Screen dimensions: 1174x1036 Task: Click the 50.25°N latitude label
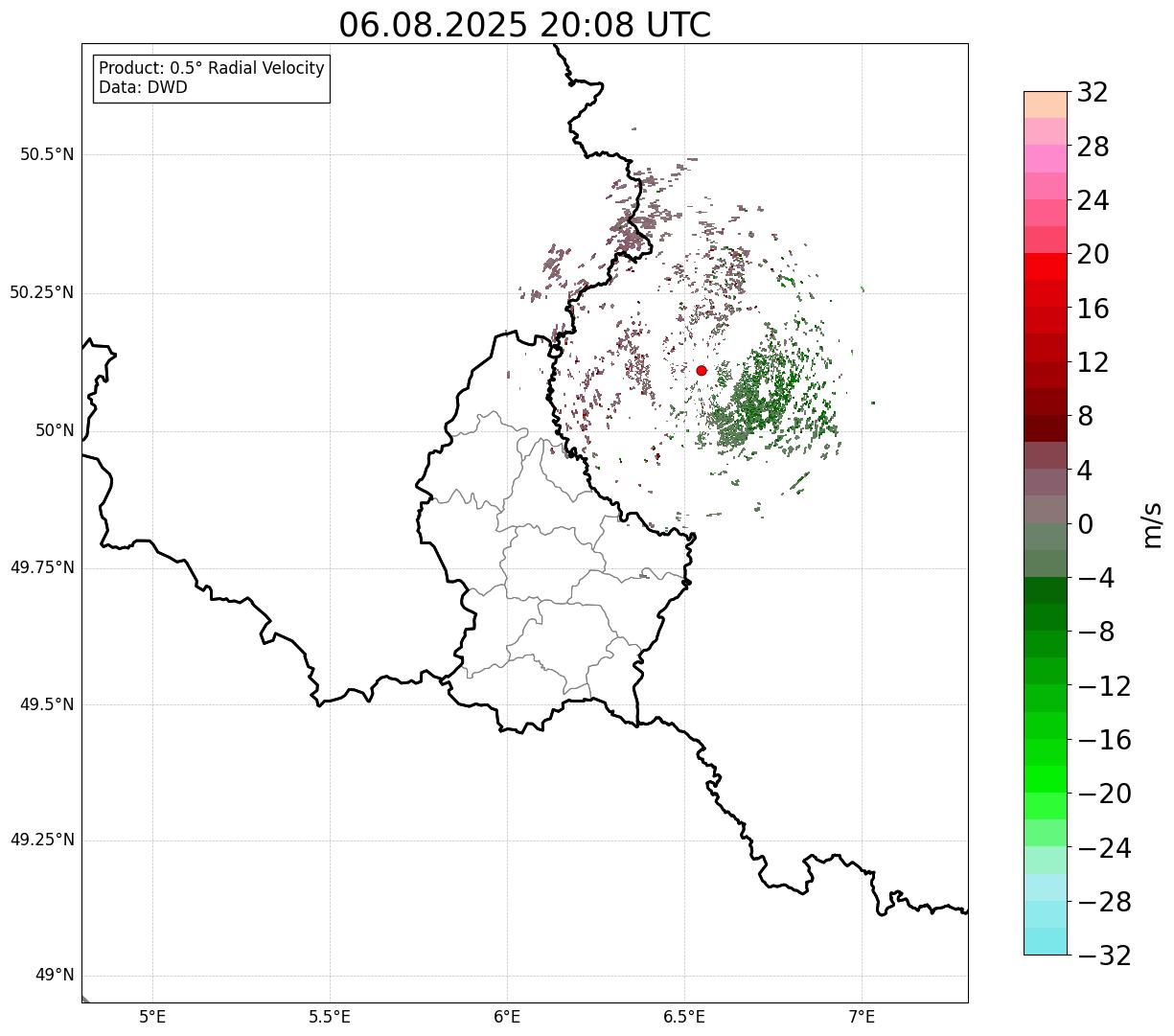(x=42, y=292)
